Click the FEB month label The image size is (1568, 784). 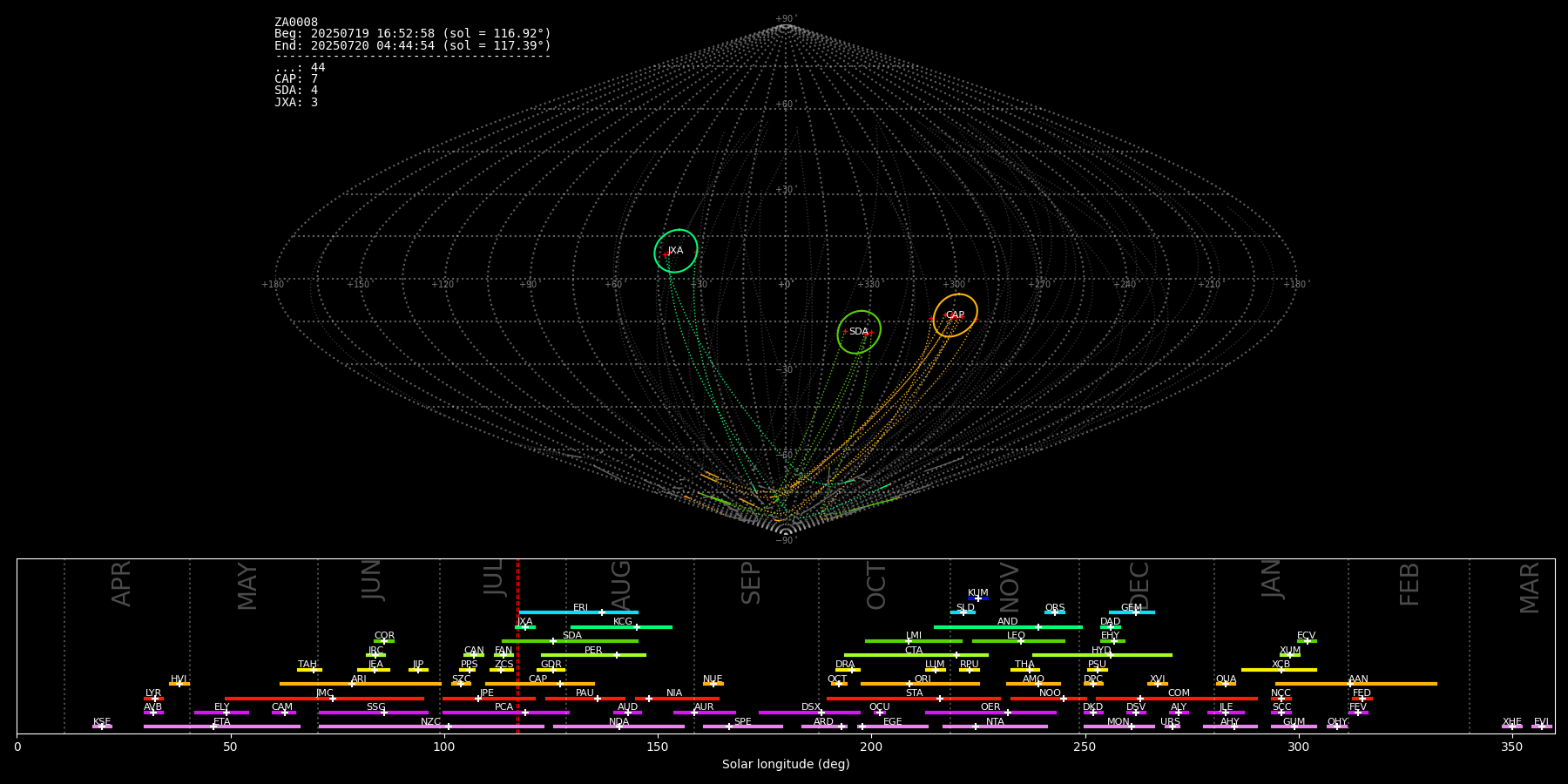click(x=1409, y=584)
